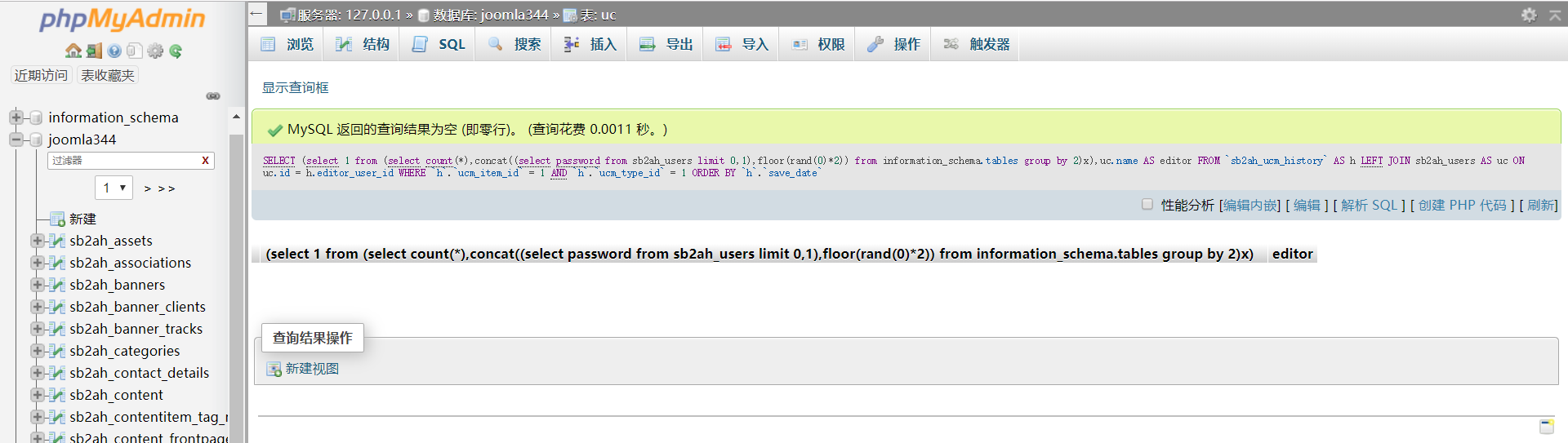Screen dimensions: 1568x443
Task: Reload navigation panel with green refresh icon
Action: [x=176, y=51]
